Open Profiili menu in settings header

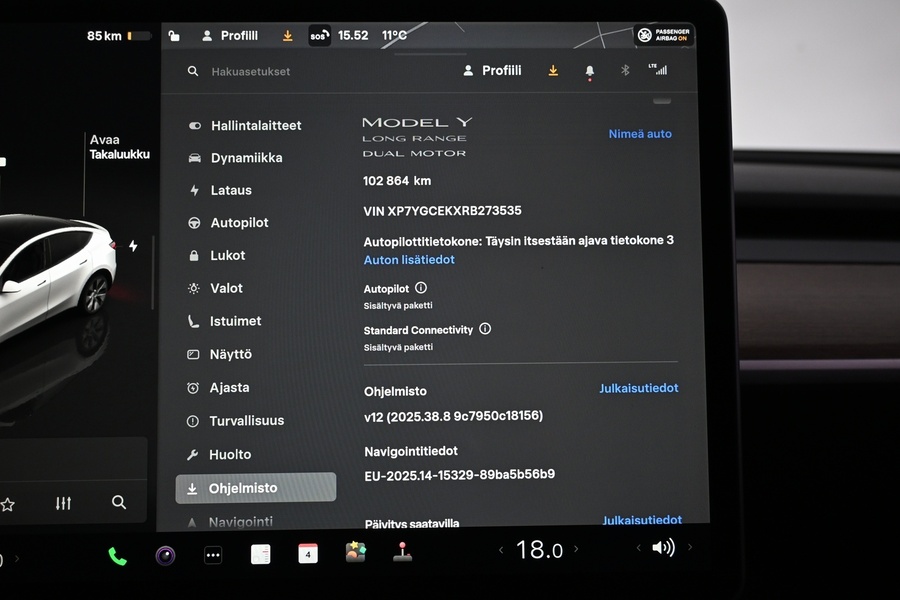click(492, 71)
